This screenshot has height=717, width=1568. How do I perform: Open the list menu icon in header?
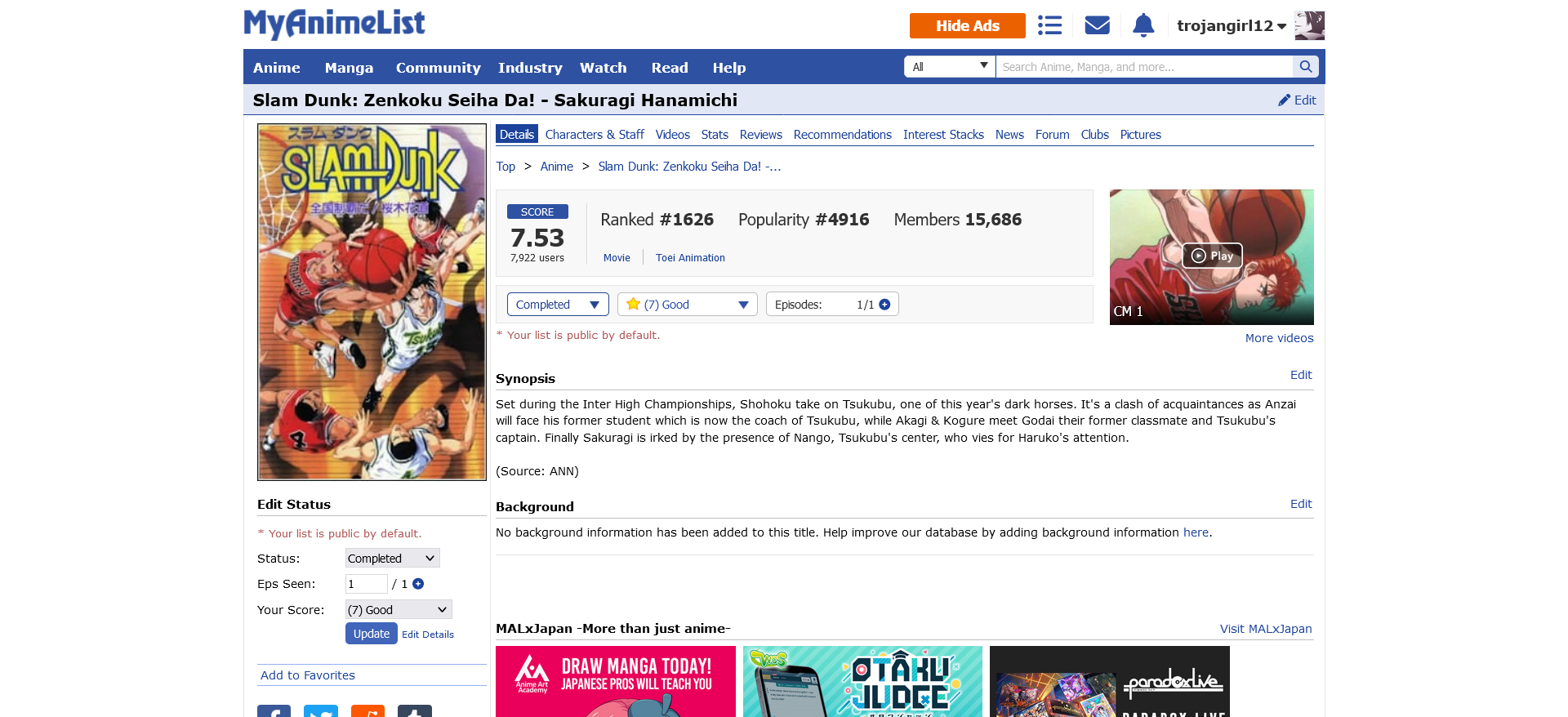(x=1049, y=25)
